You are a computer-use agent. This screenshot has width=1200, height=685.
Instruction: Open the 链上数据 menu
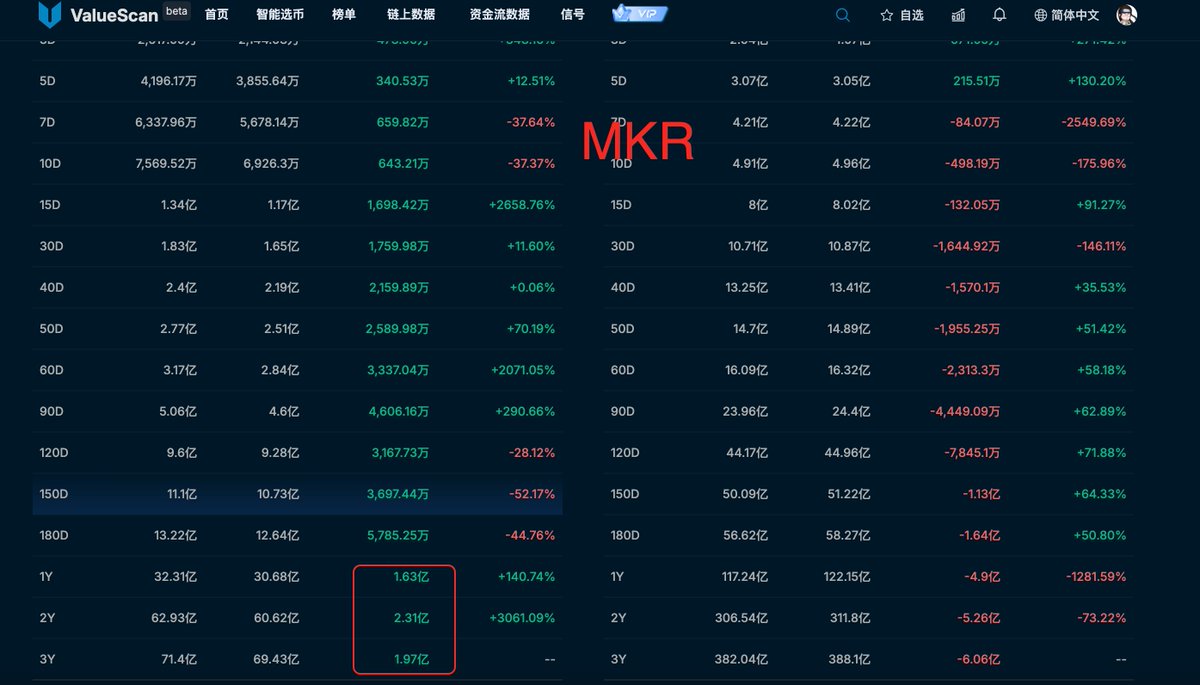point(410,15)
